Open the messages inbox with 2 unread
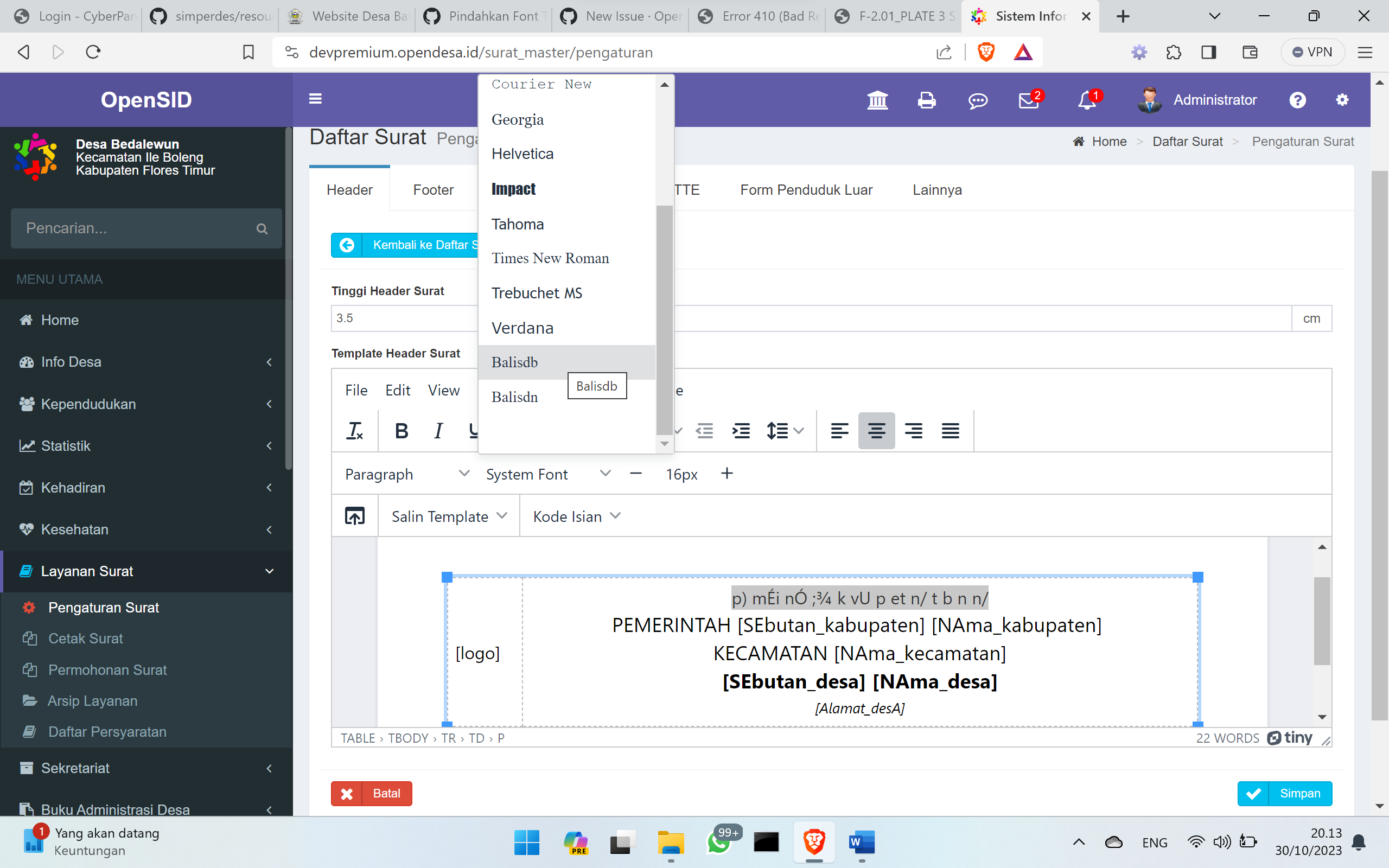 1028,100
